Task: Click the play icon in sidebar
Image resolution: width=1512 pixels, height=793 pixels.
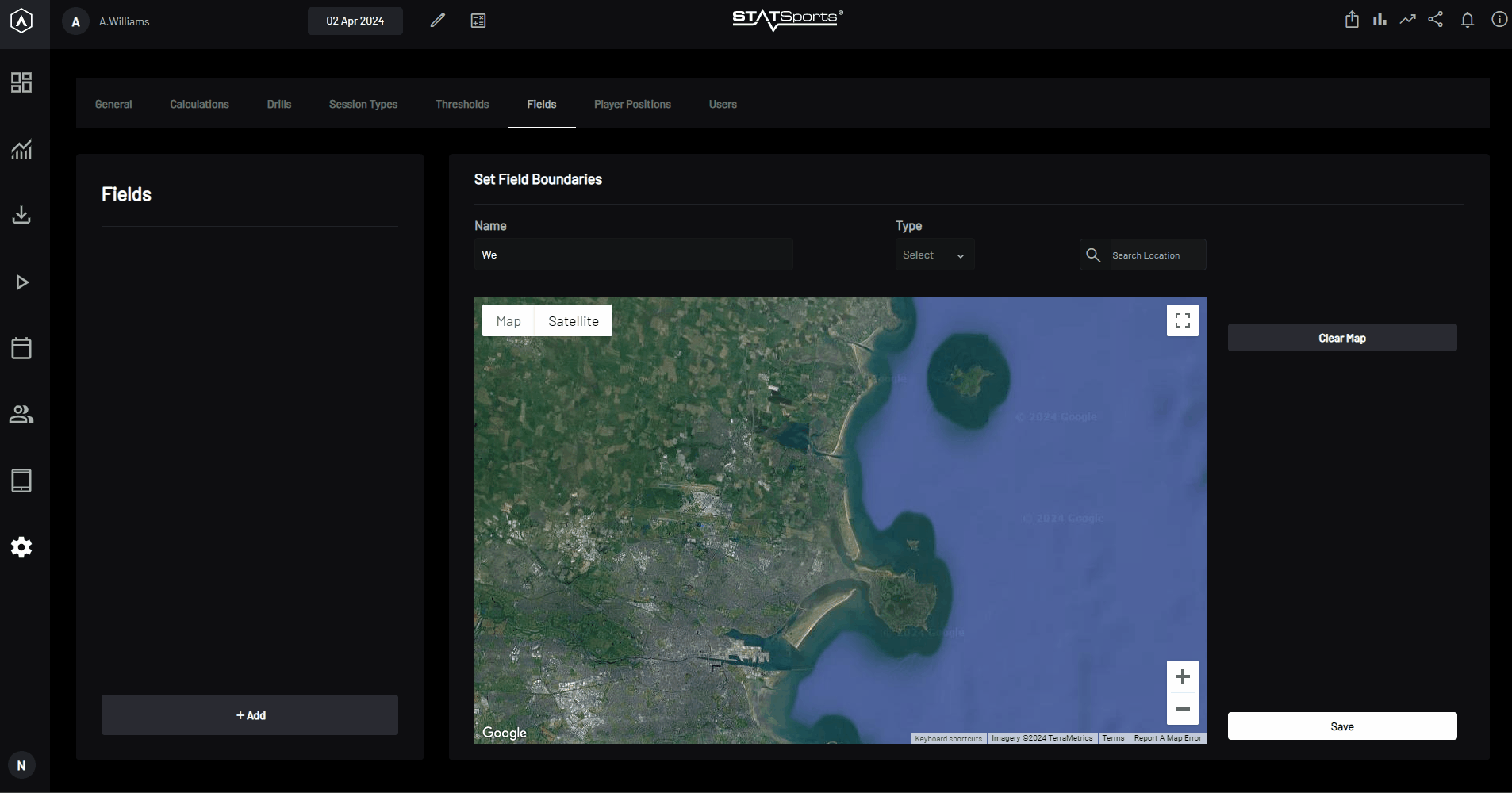Action: point(22,282)
